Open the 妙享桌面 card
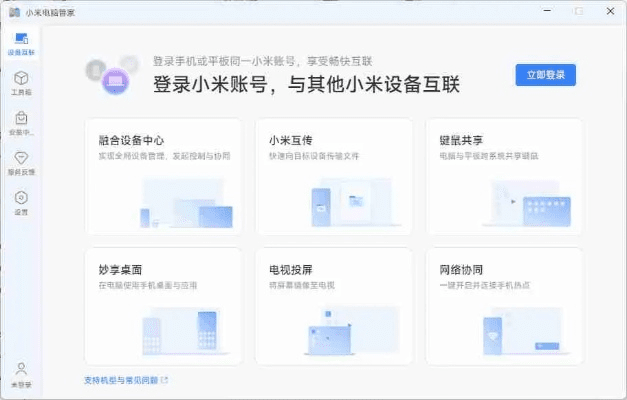627x400 pixels. click(x=163, y=306)
